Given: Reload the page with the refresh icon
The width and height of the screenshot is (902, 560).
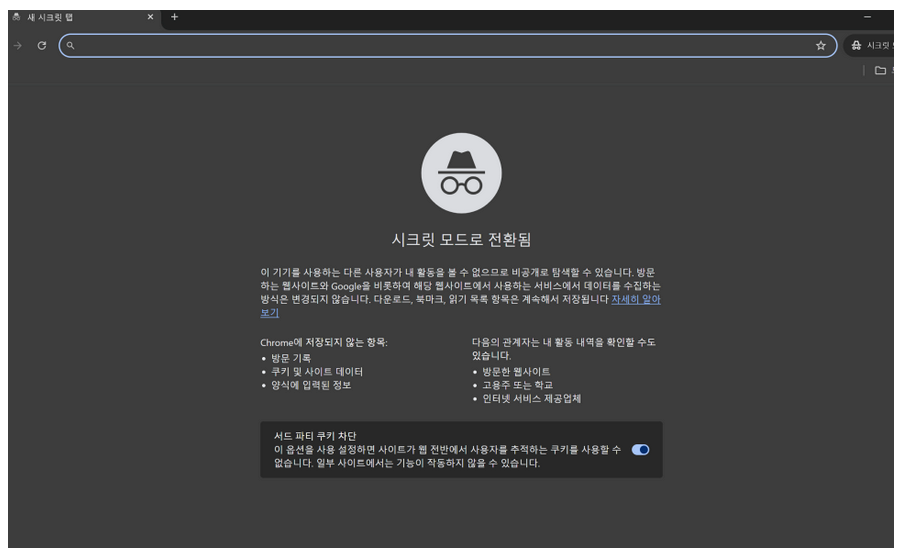Looking at the screenshot, I should point(42,46).
